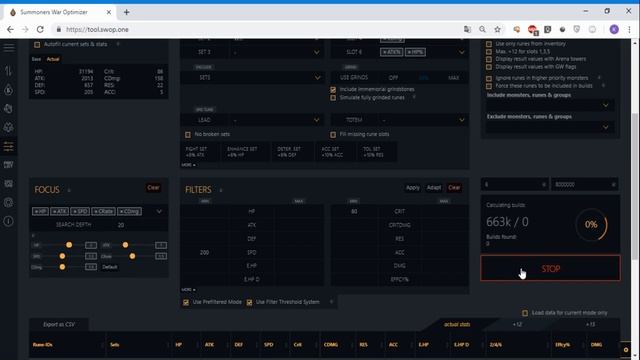Stop the build calculation
Viewport: 640px width, 360px height.
click(x=550, y=269)
